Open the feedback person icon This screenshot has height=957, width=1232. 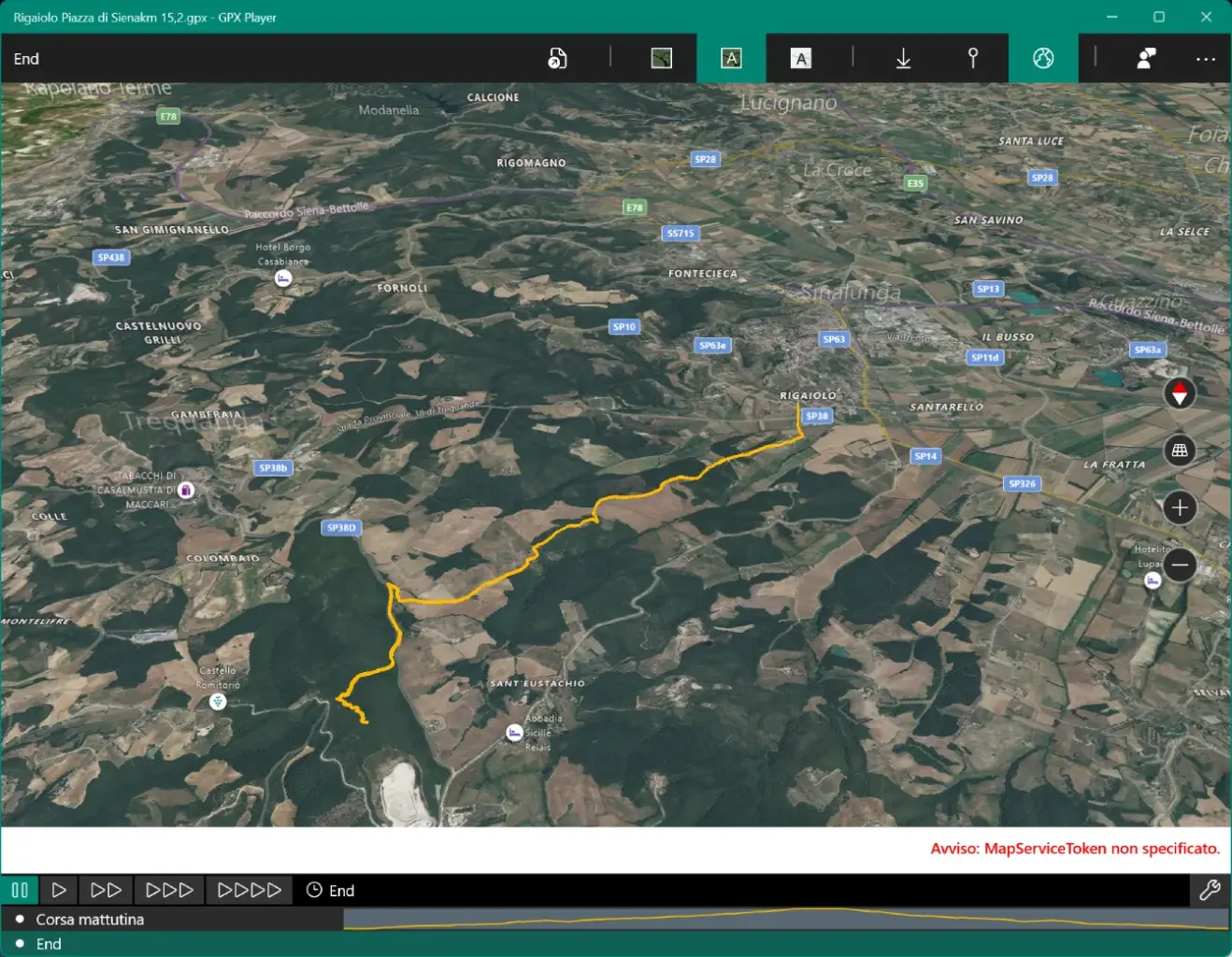(x=1146, y=59)
